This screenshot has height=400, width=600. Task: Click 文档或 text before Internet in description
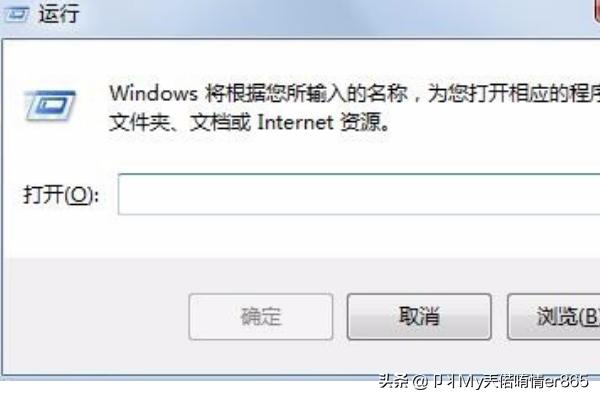[x=220, y=122]
